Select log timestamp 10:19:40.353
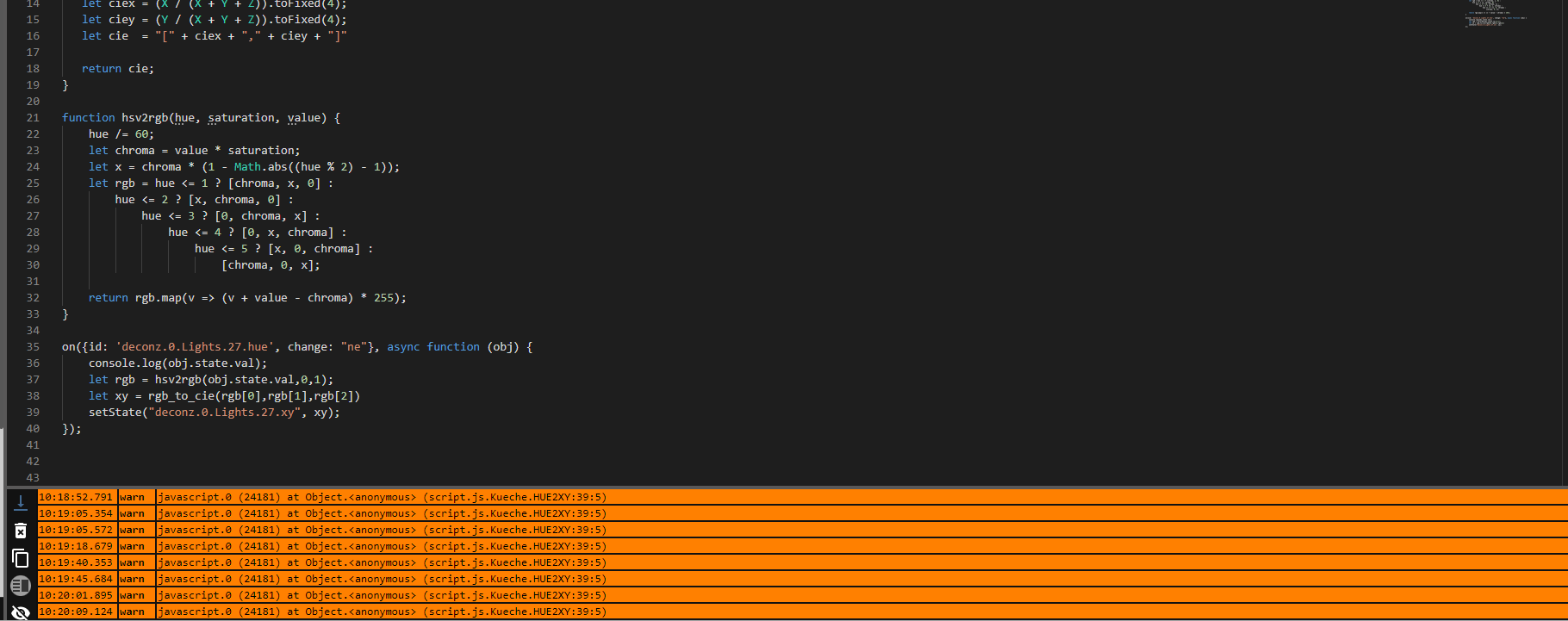1568x621 pixels. pyautogui.click(x=76, y=562)
